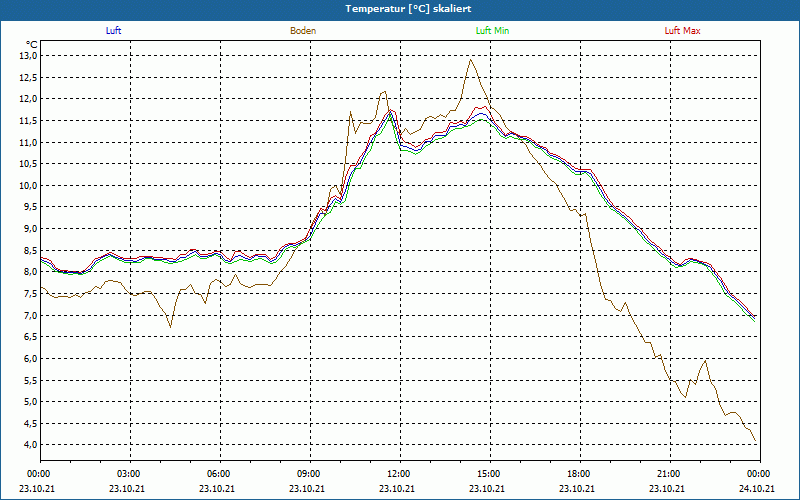
Task: Click the '9,0' y-axis value
Action: click(x=31, y=228)
